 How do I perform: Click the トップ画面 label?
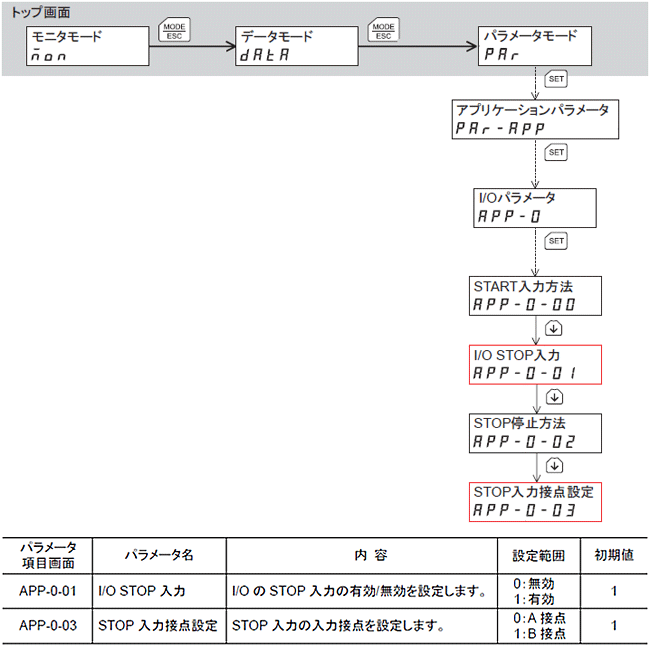click(41, 12)
